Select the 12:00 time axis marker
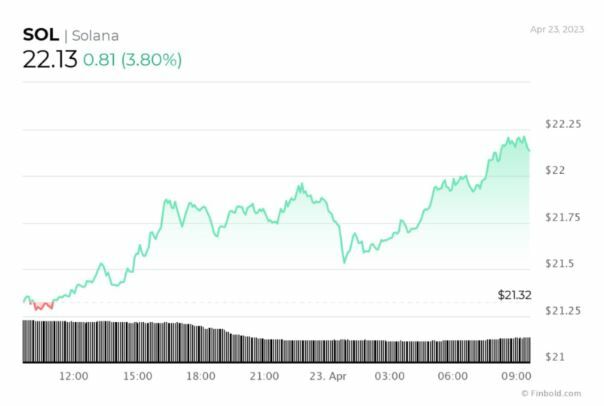 [74, 376]
